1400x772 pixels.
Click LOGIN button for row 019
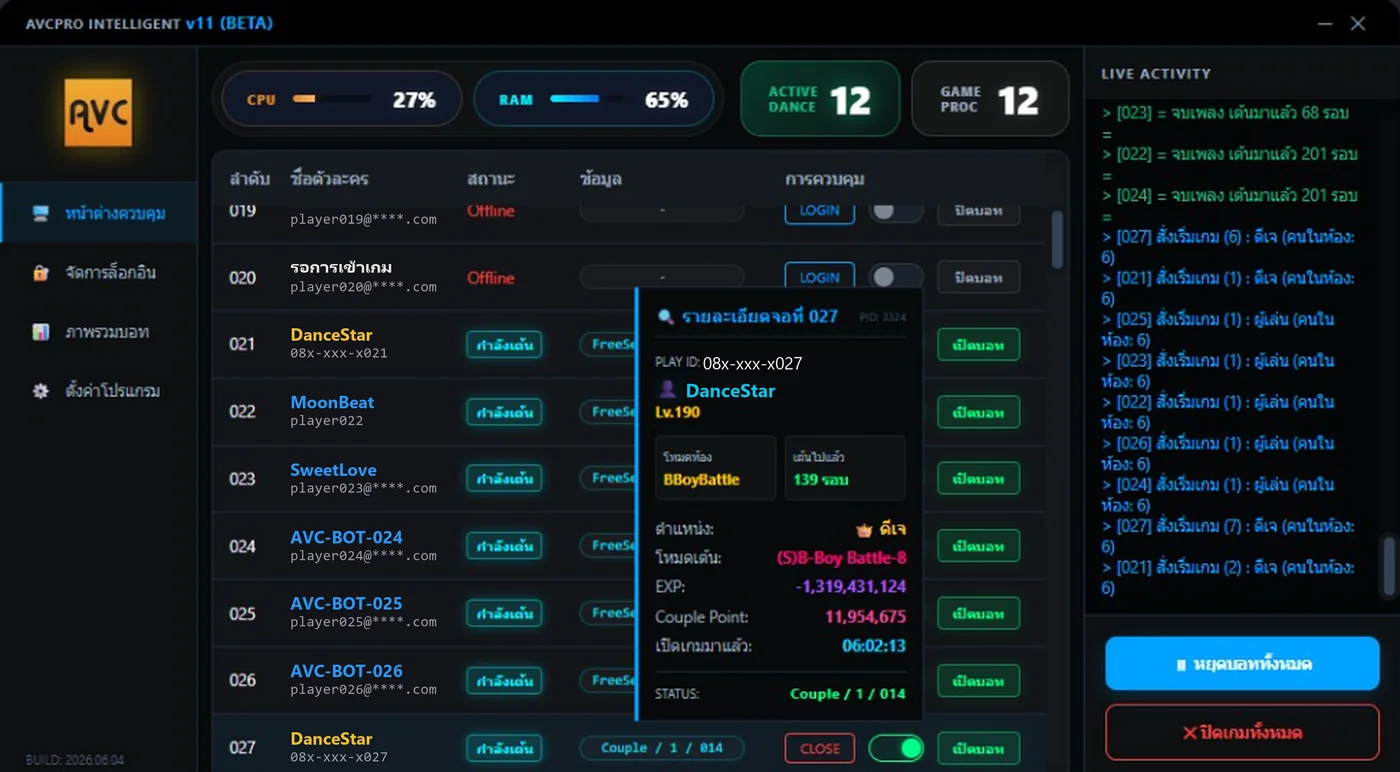click(820, 212)
